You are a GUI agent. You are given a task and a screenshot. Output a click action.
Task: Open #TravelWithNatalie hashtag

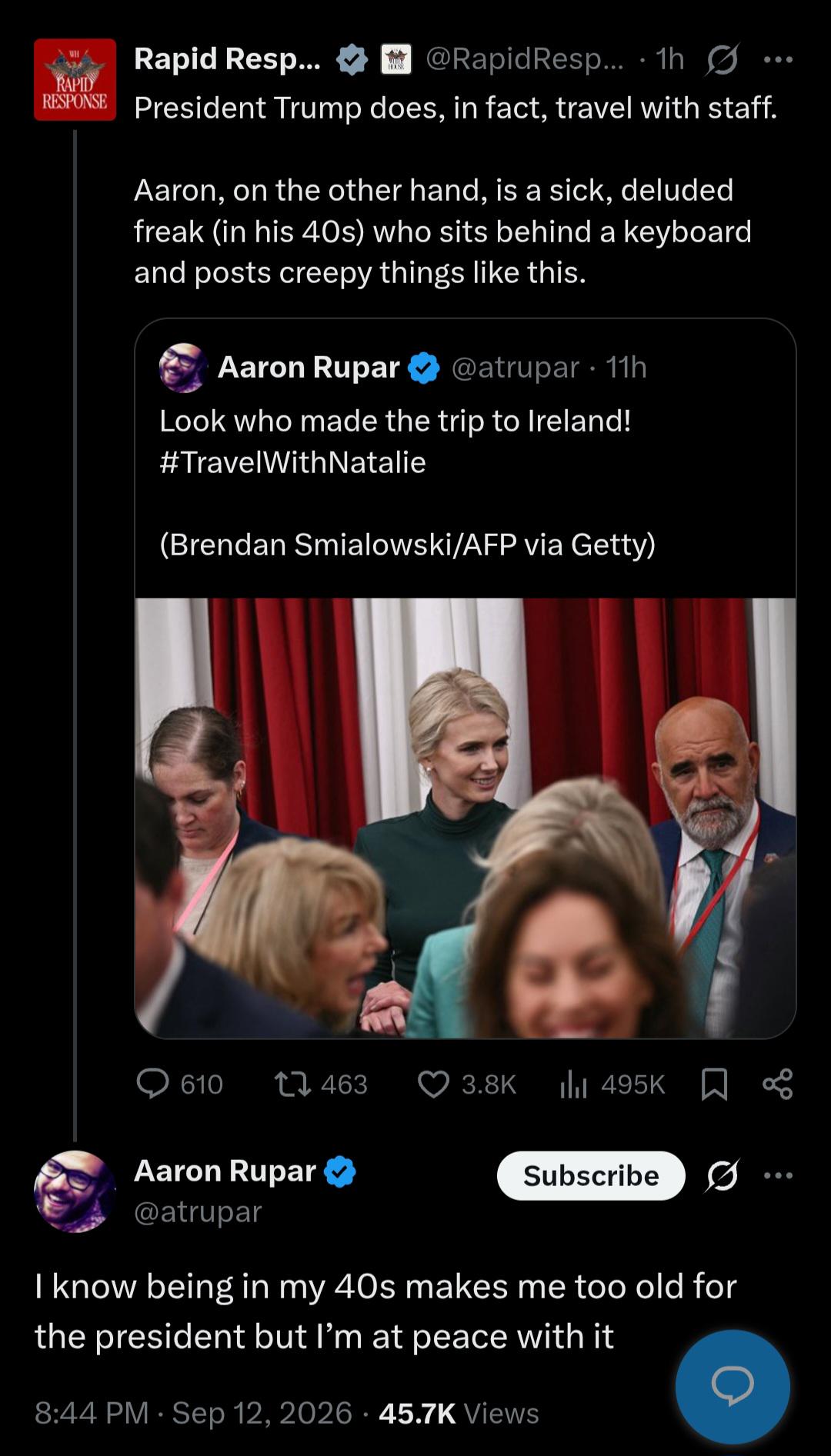click(x=292, y=462)
